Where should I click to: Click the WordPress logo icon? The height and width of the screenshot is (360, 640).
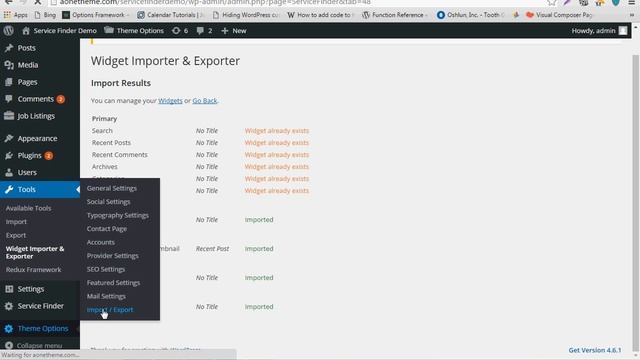(x=8, y=31)
